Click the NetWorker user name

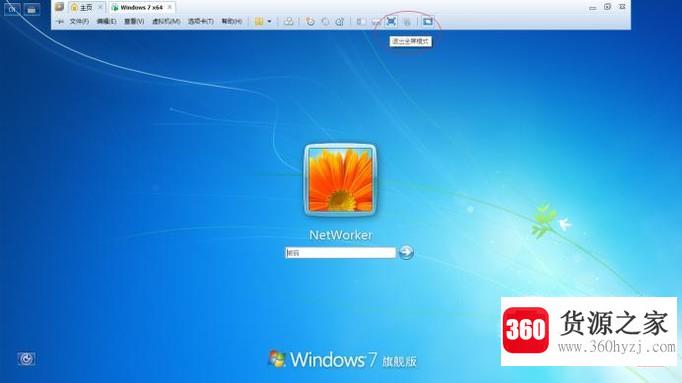pos(341,235)
